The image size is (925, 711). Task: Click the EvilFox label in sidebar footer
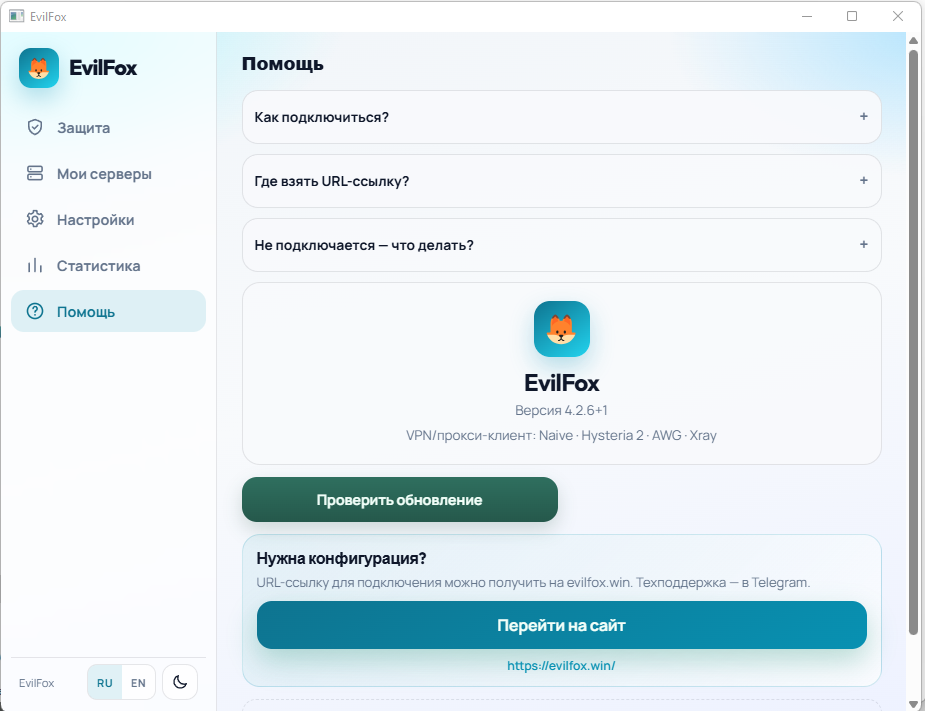(x=37, y=683)
